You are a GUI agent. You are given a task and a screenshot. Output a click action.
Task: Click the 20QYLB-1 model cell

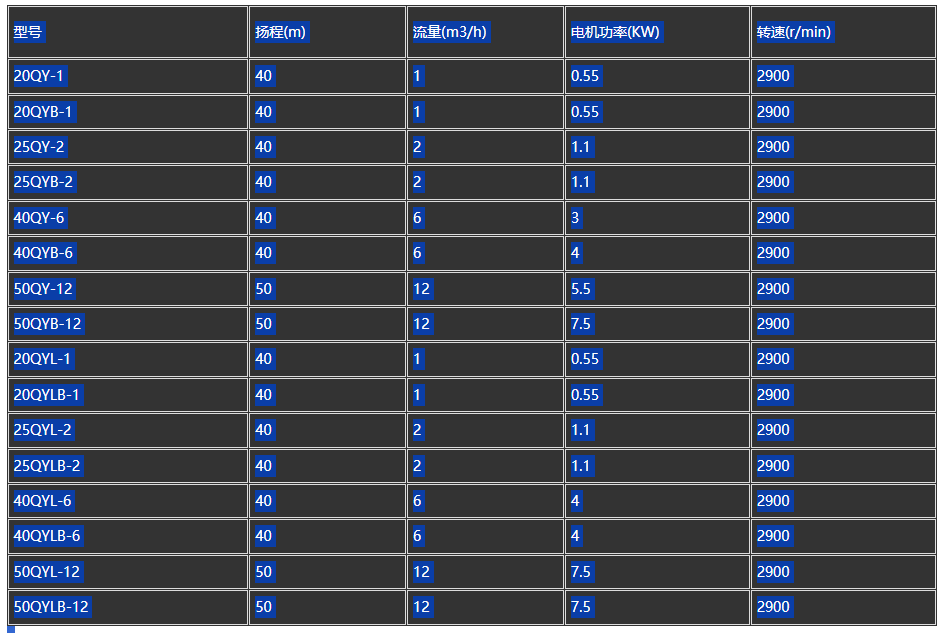coord(128,395)
